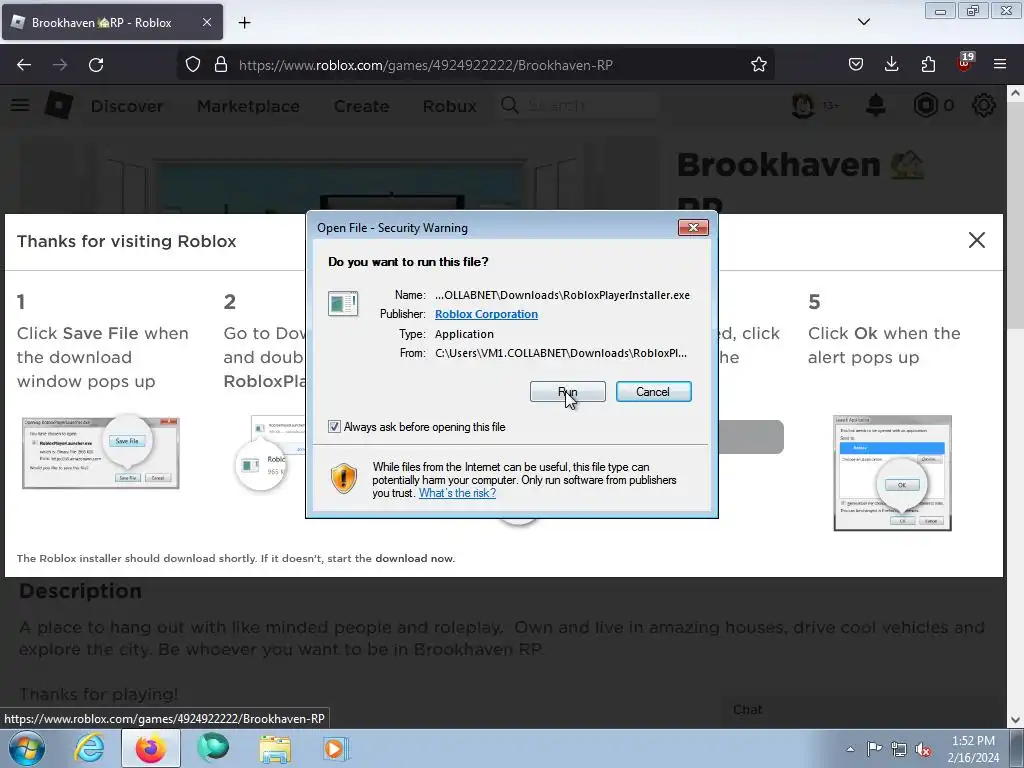Open the tracking protection shield icon

click(193, 65)
